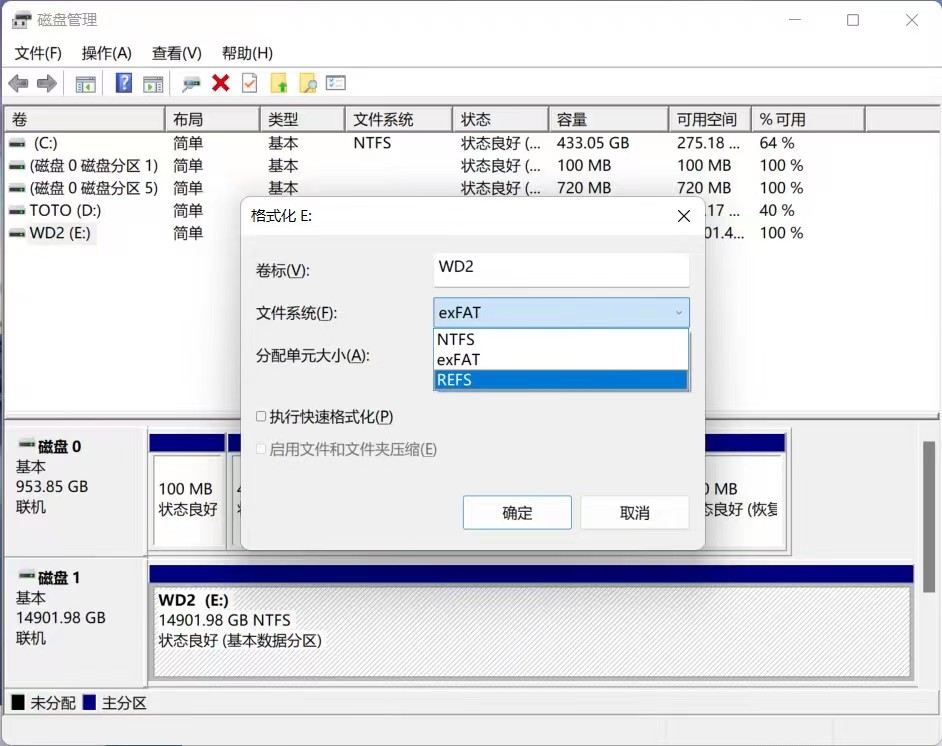Select the (磁盘 0 磁盘分区 1) row
The height and width of the screenshot is (746, 942).
[x=94, y=166]
